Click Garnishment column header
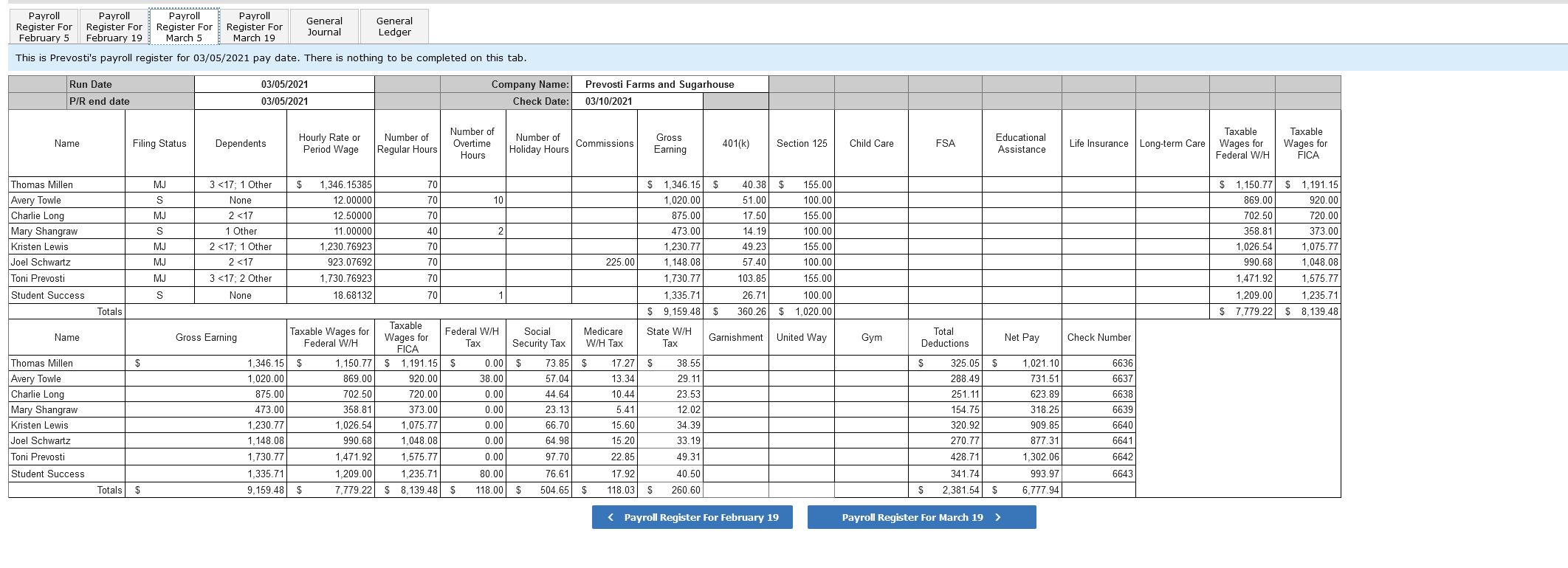Viewport: 1568px width, 568px height. coord(736,337)
